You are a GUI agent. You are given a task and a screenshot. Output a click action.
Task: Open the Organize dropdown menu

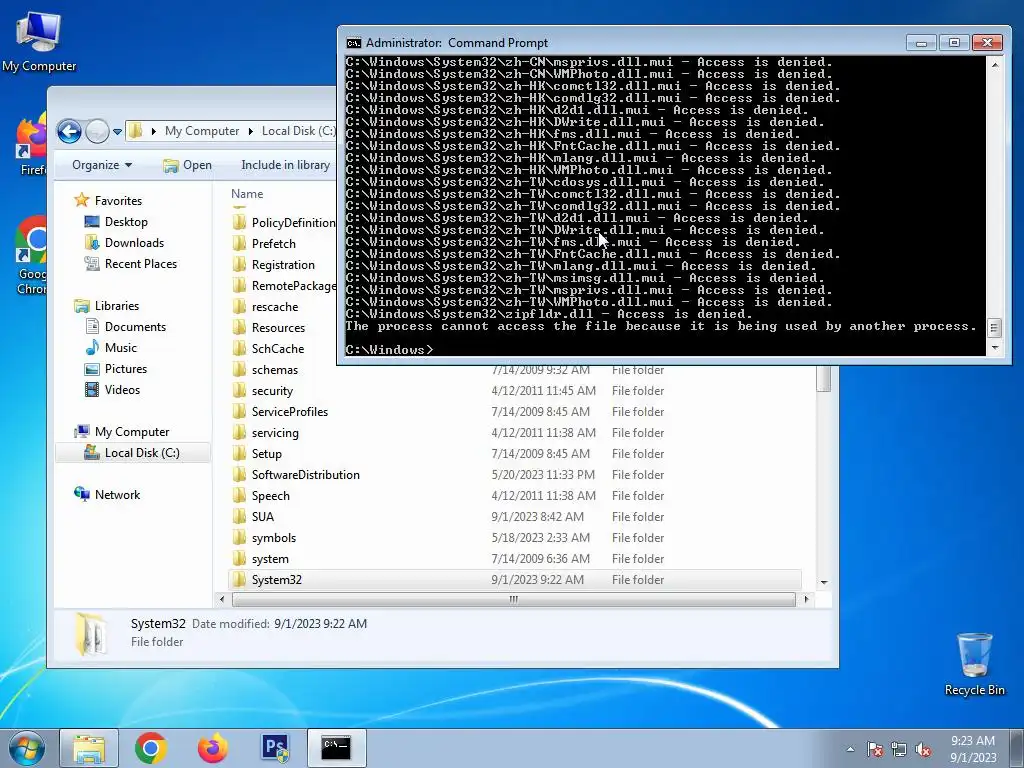tap(102, 165)
